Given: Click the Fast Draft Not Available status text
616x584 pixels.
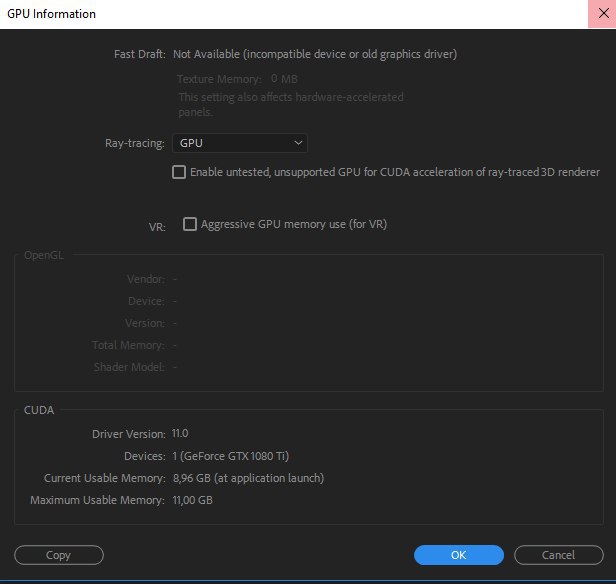Looking at the screenshot, I should tap(315, 54).
